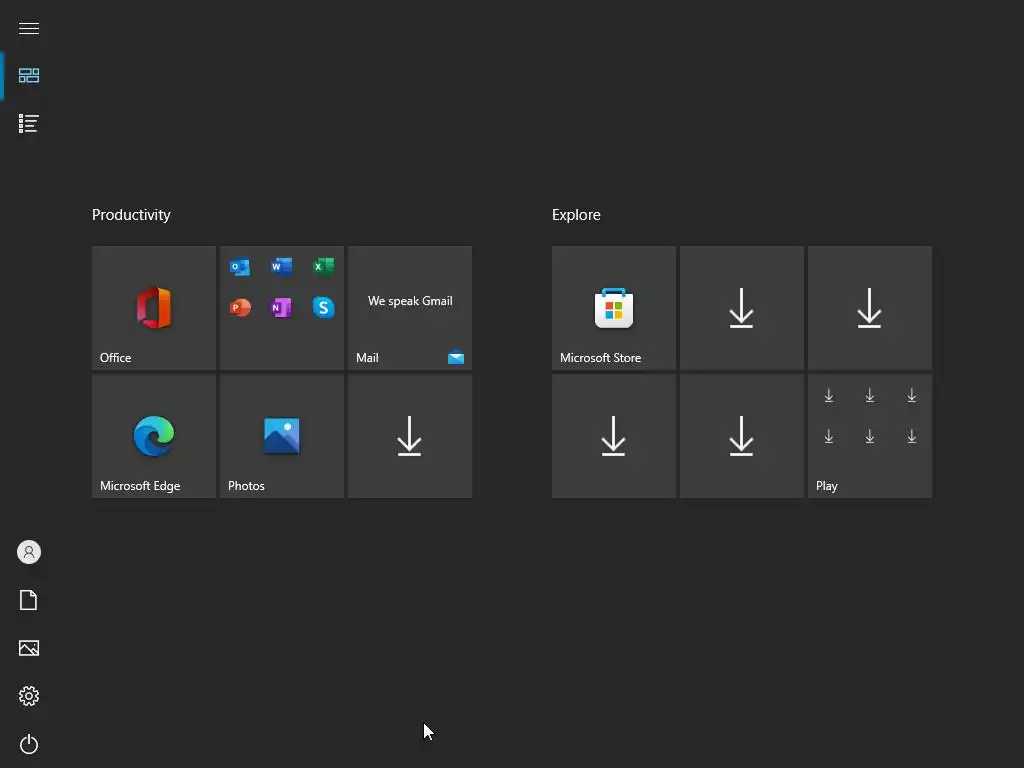Open Word from the Office apps tile

(x=281, y=266)
